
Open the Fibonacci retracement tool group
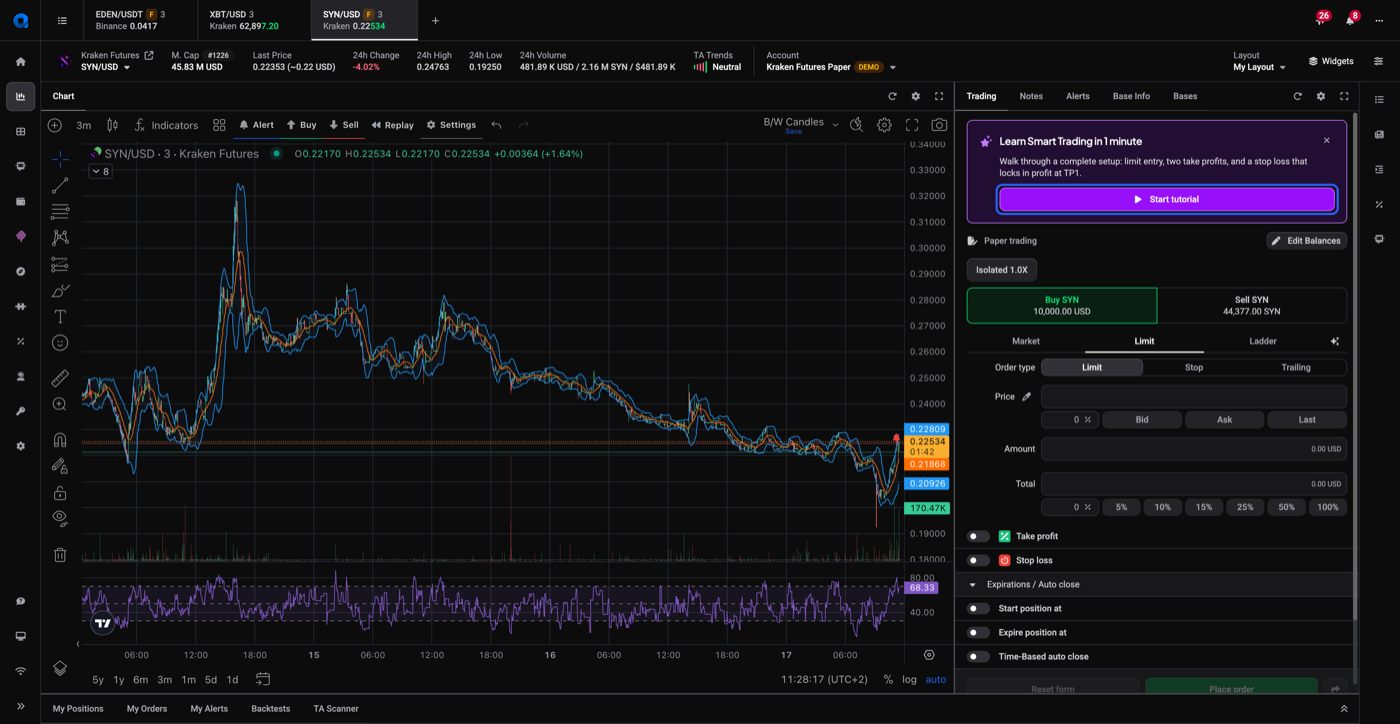tap(60, 212)
